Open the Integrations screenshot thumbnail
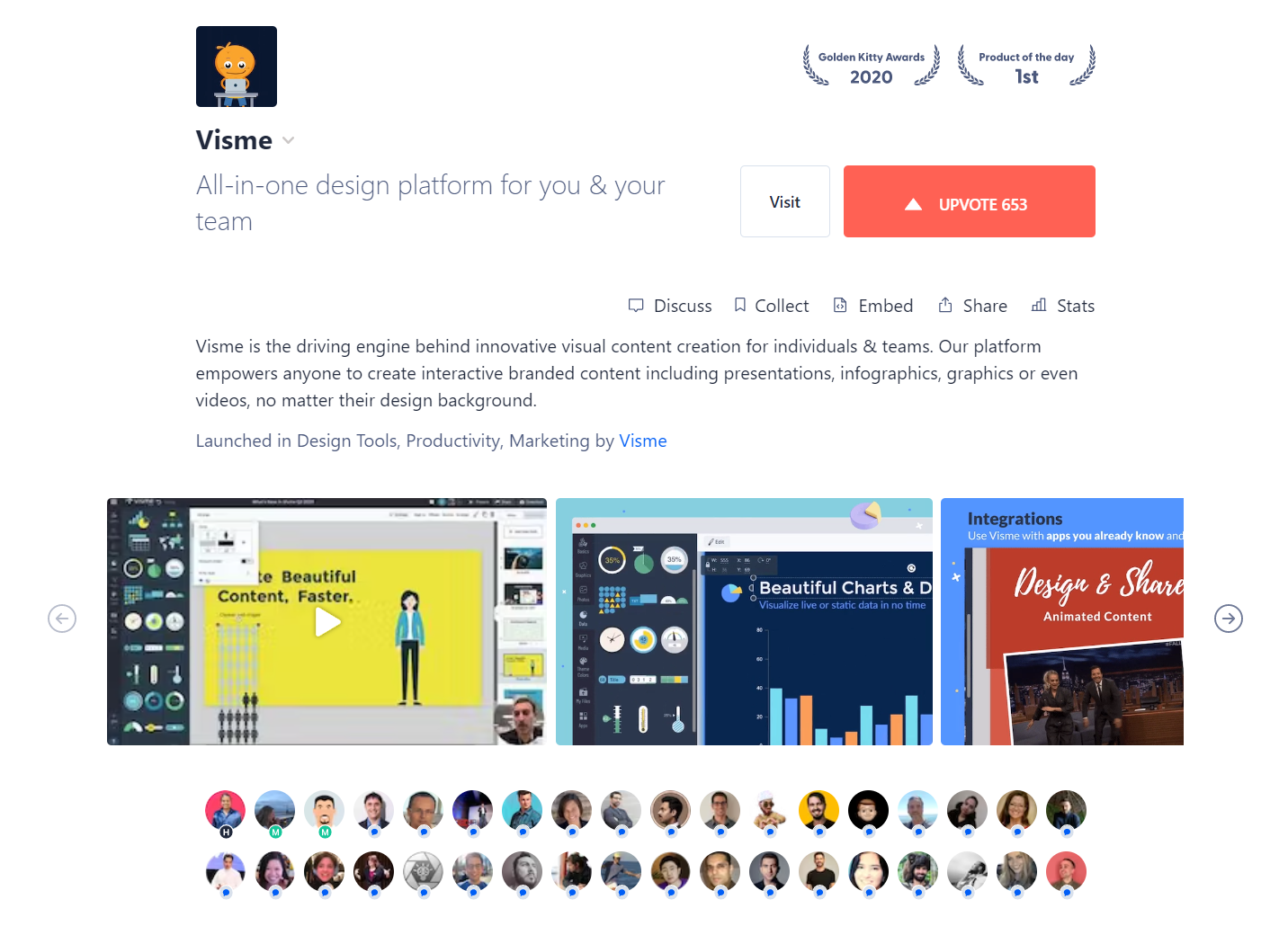The height and width of the screenshot is (926, 1288). coord(1062,621)
